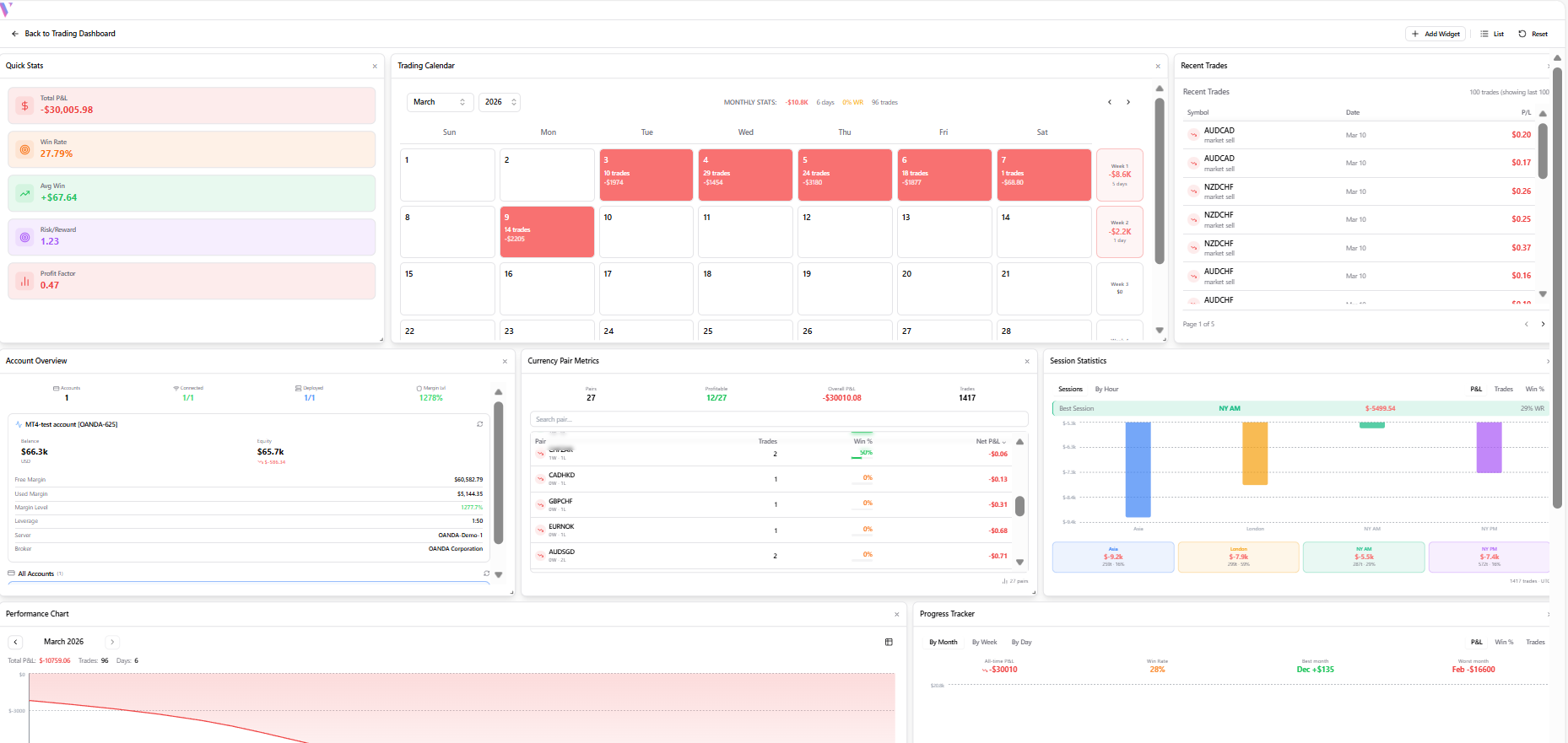
Task: Close the Quick Stats widget
Action: (x=375, y=66)
